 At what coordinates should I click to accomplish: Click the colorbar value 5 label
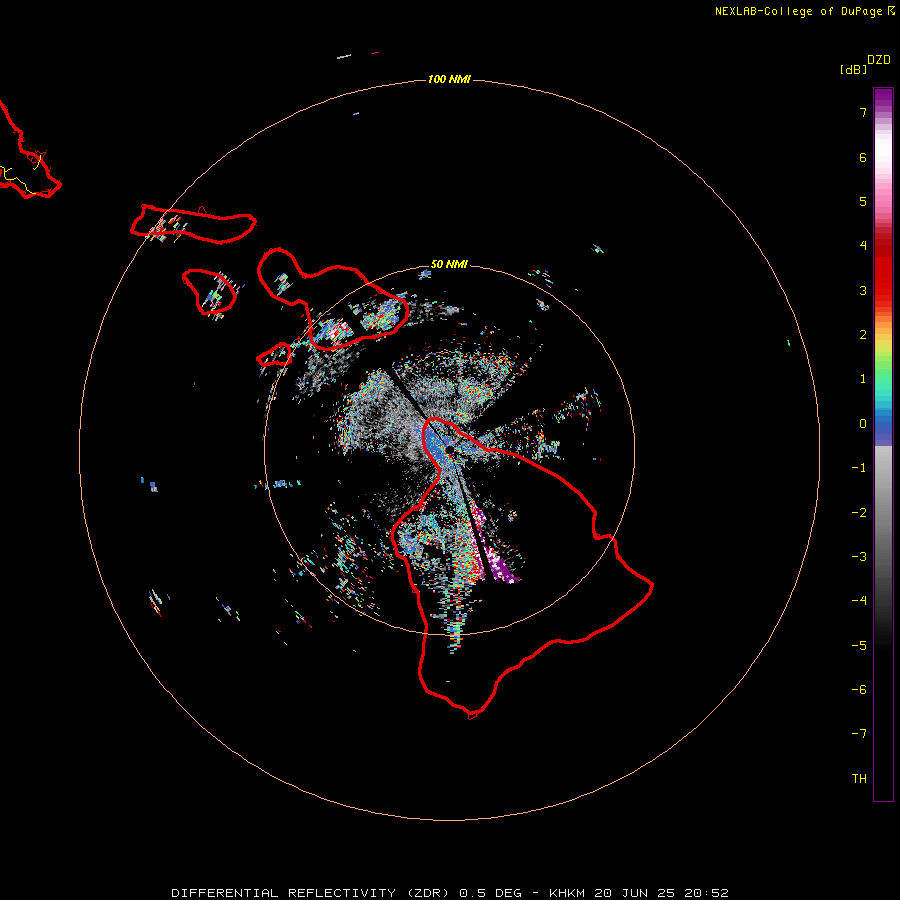[x=863, y=201]
